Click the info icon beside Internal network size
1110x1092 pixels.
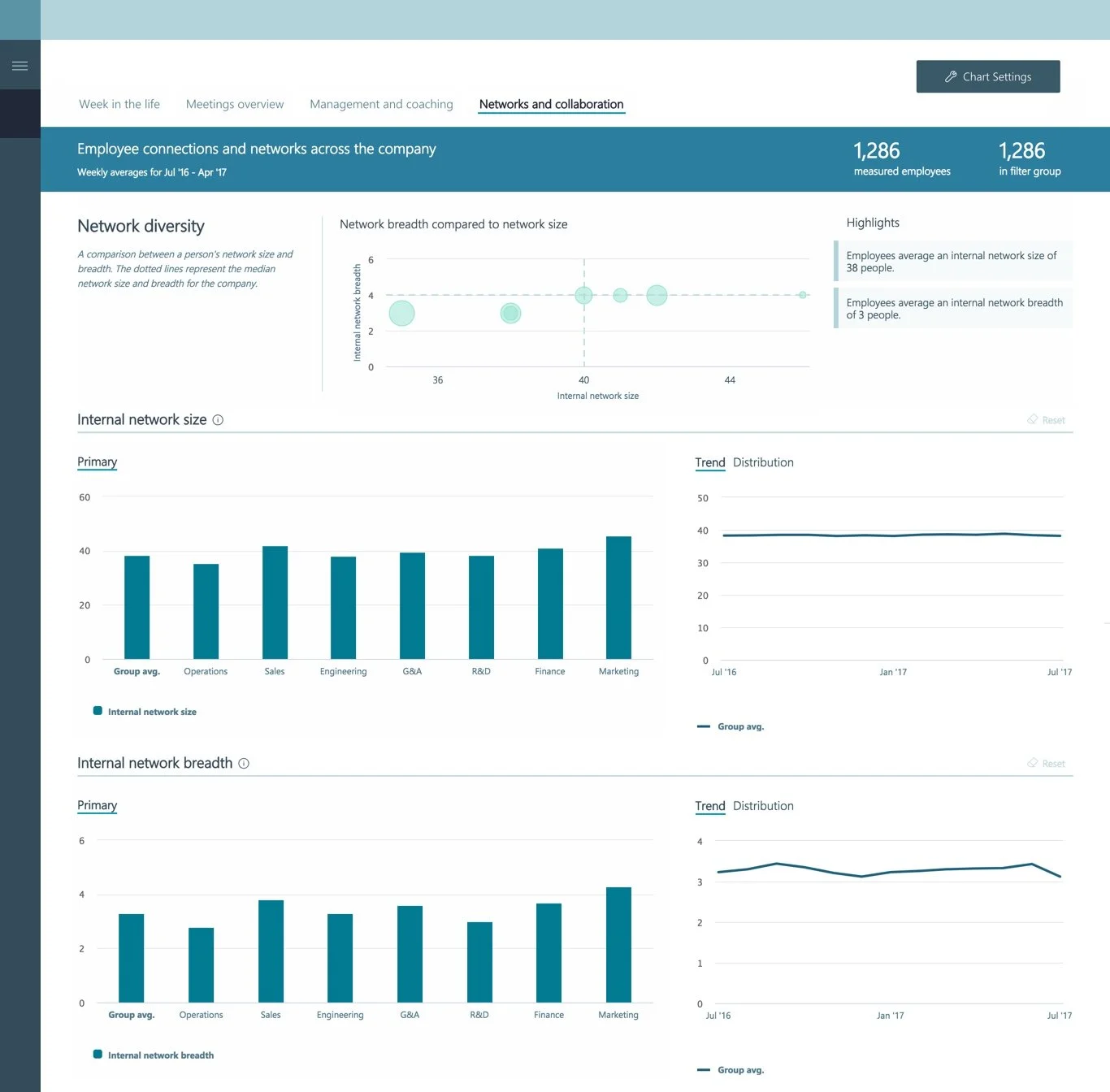pyautogui.click(x=218, y=420)
